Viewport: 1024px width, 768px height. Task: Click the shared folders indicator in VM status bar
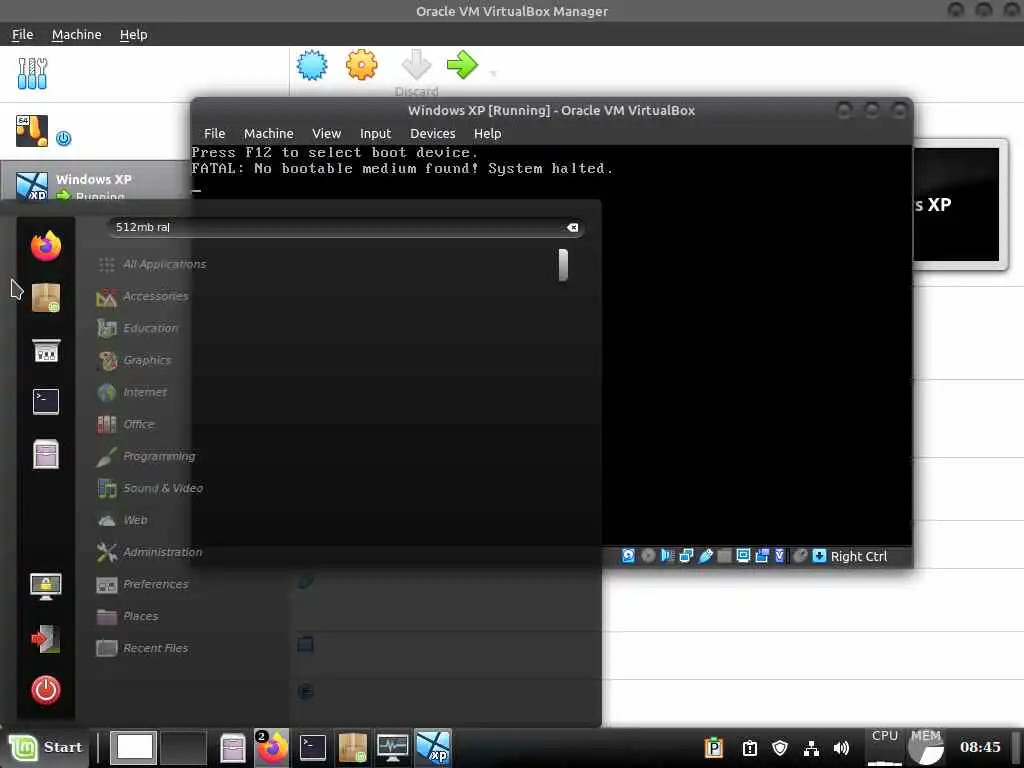(724, 556)
